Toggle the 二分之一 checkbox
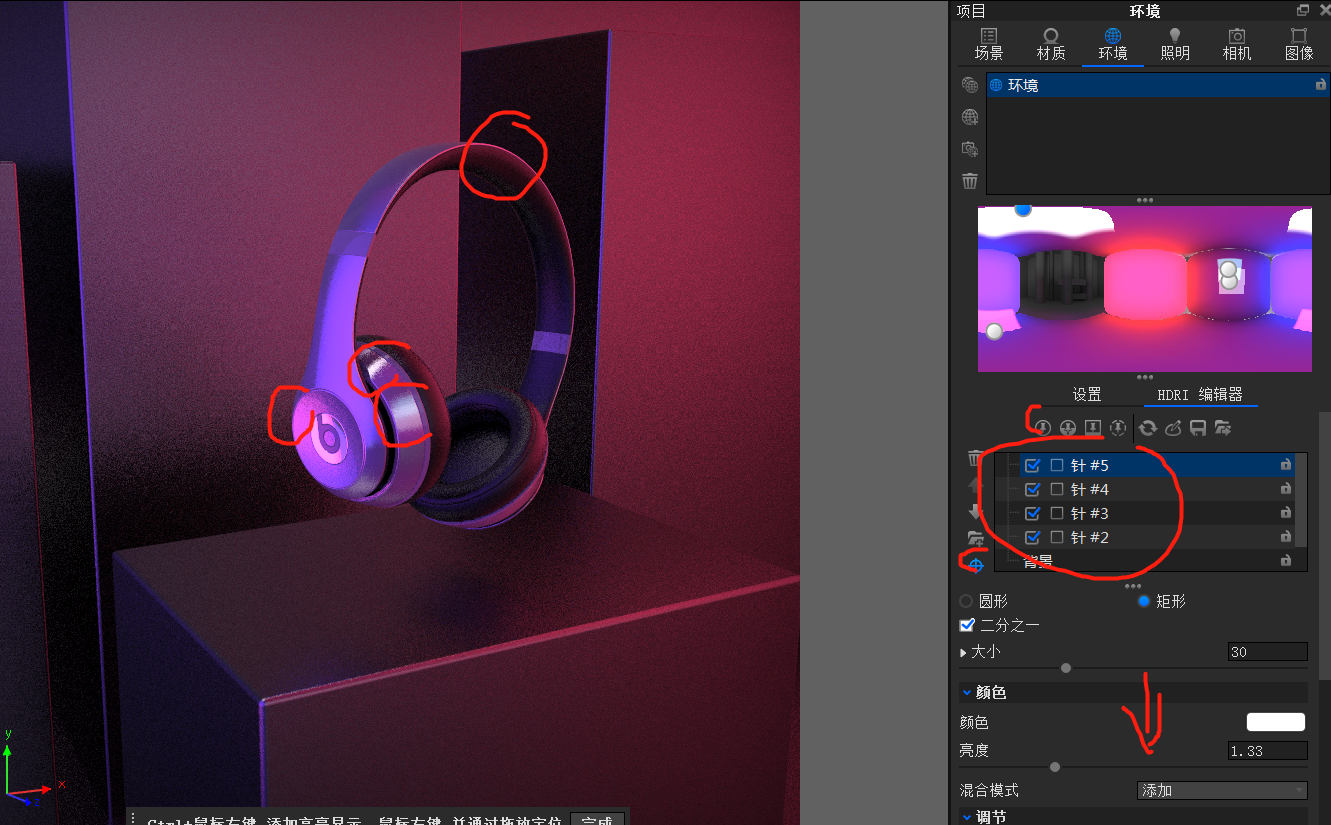 click(966, 625)
